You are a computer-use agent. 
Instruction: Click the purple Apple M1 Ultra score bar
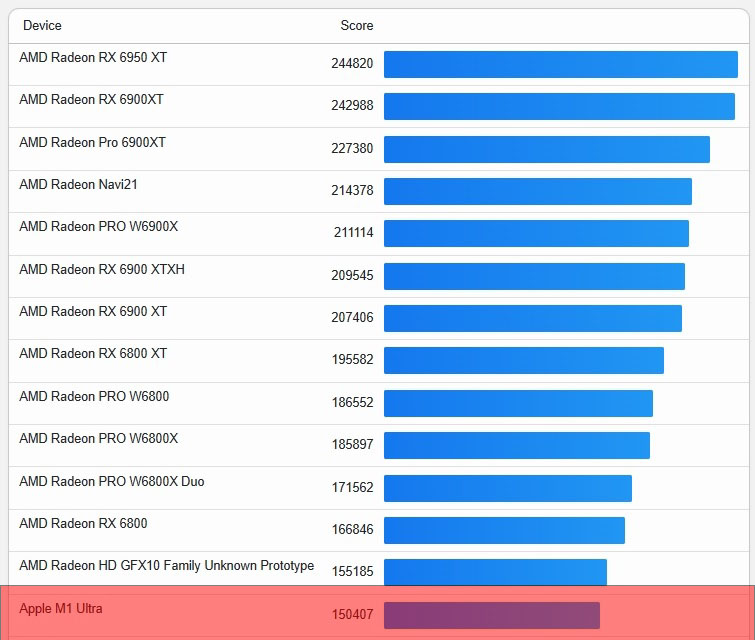[492, 615]
